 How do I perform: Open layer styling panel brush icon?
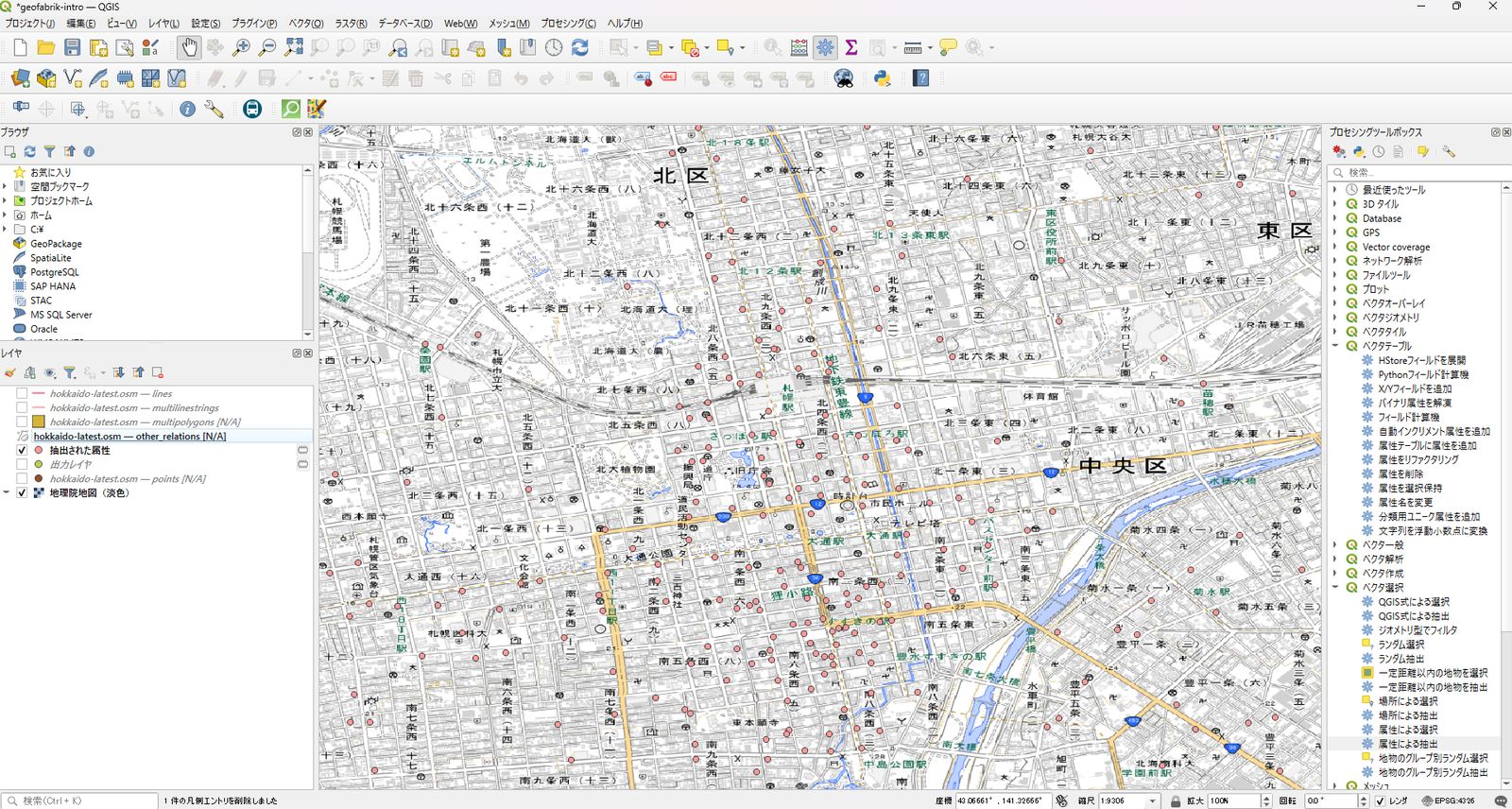click(10, 372)
